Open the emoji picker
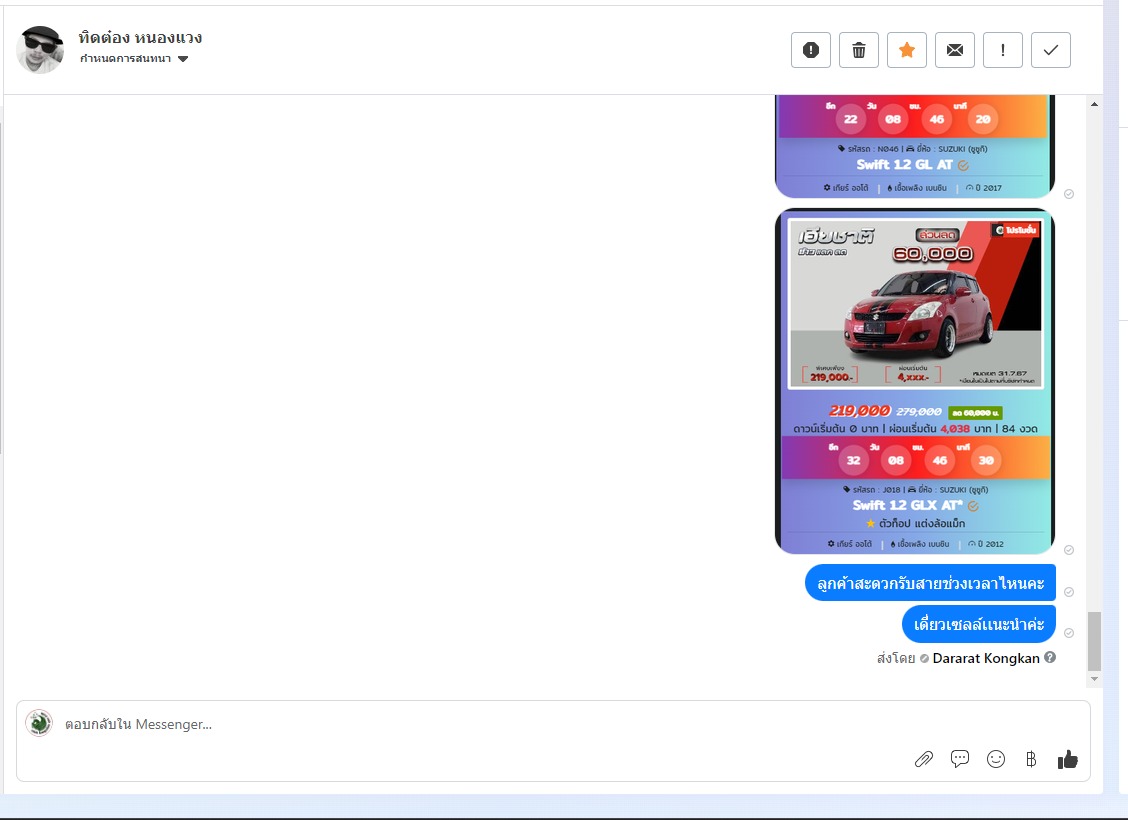This screenshot has width=1128, height=820. [996, 759]
